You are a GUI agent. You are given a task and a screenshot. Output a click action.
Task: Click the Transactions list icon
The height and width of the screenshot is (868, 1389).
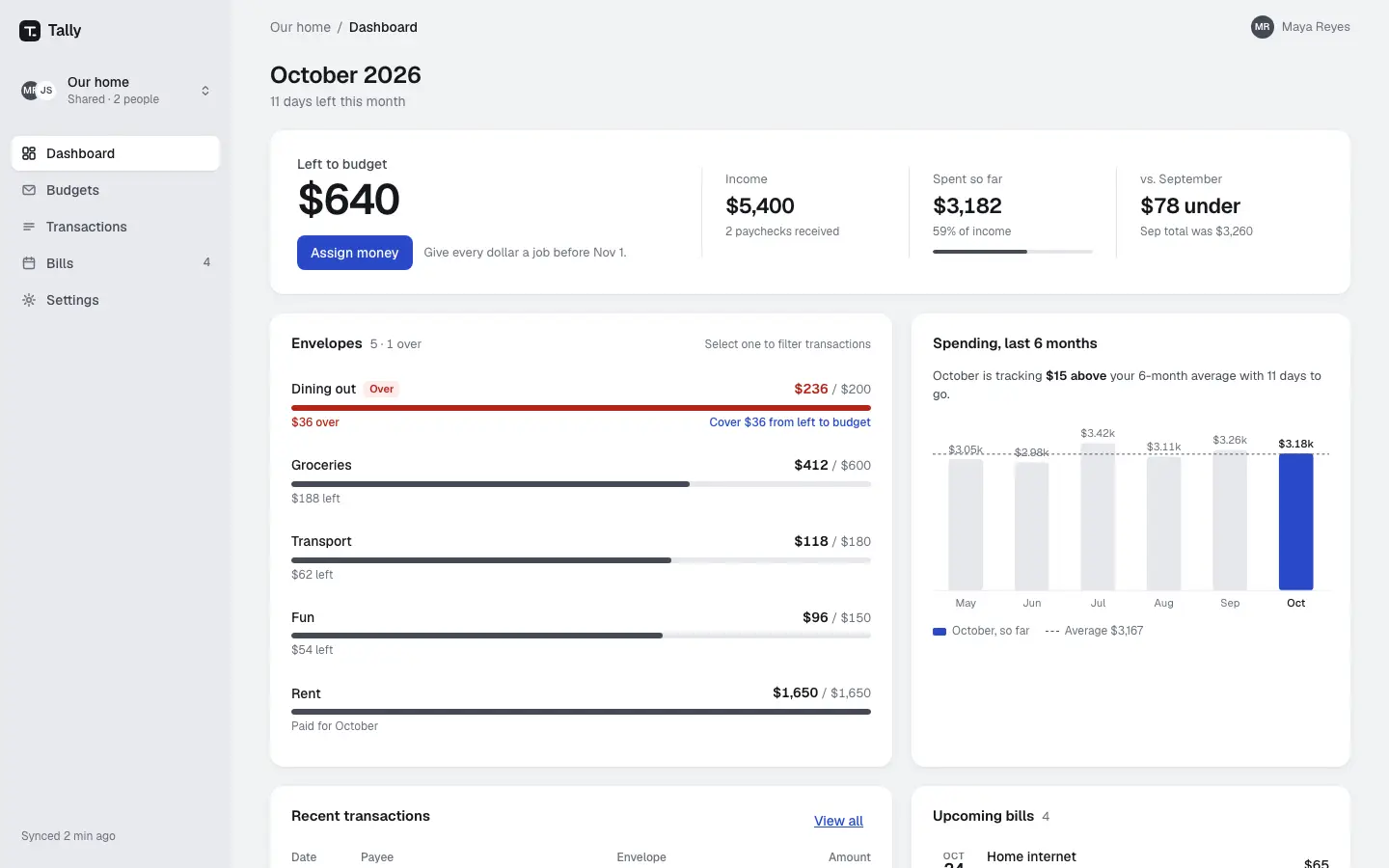(29, 227)
